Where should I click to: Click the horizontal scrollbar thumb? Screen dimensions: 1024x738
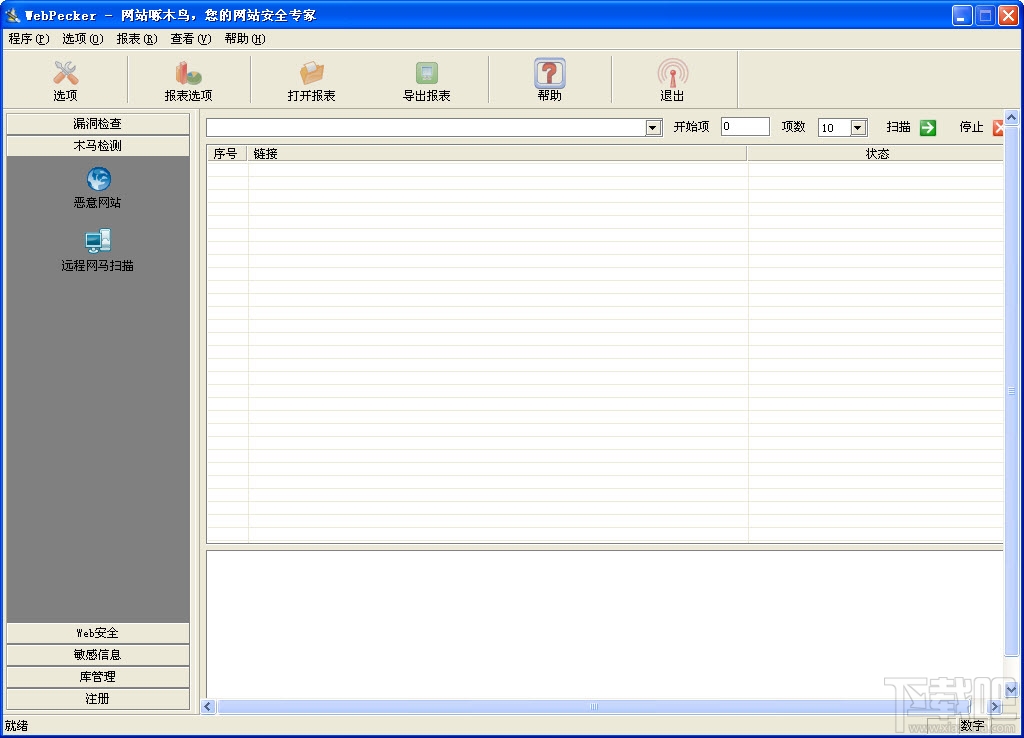click(x=594, y=707)
